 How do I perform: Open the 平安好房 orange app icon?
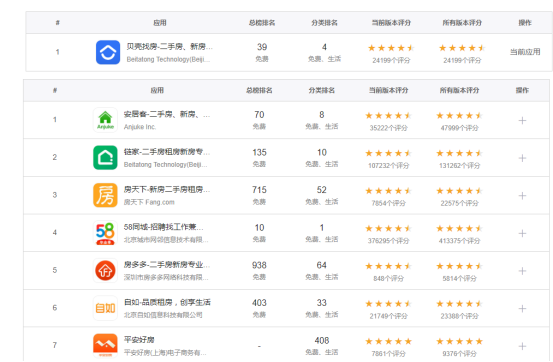point(105,345)
